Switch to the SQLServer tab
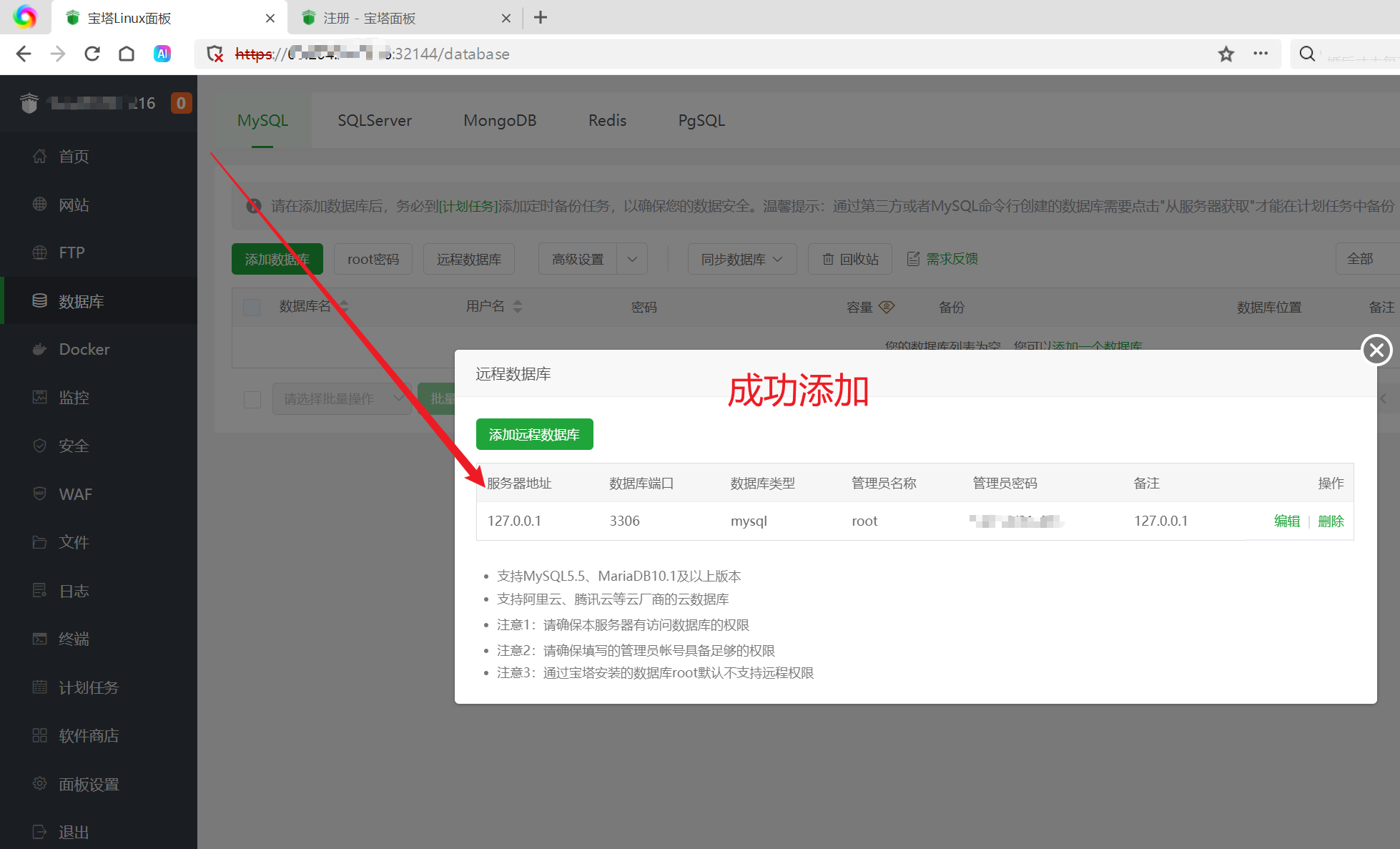The height and width of the screenshot is (849, 1400). [x=375, y=120]
